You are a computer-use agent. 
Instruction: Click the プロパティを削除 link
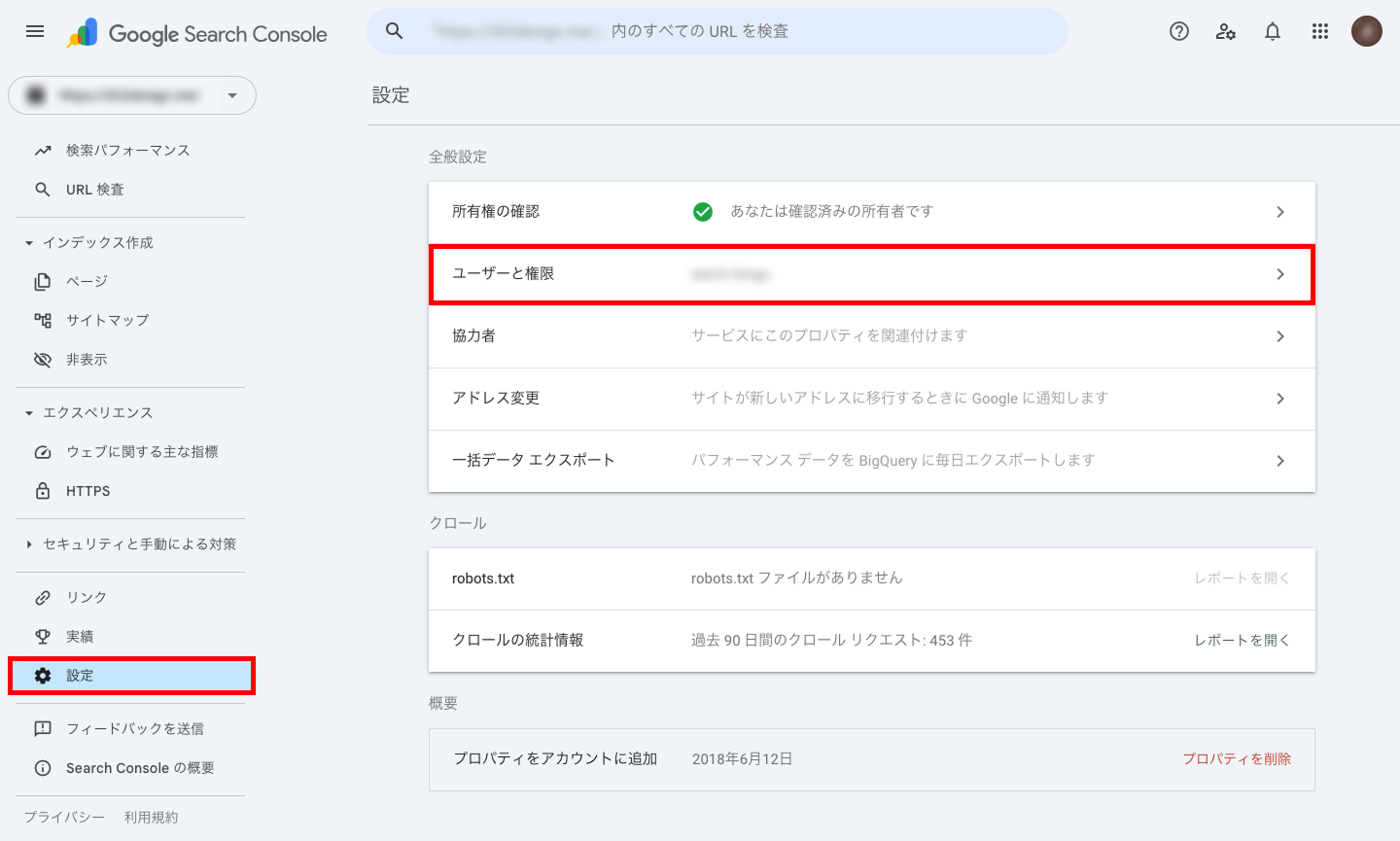pos(1237,759)
